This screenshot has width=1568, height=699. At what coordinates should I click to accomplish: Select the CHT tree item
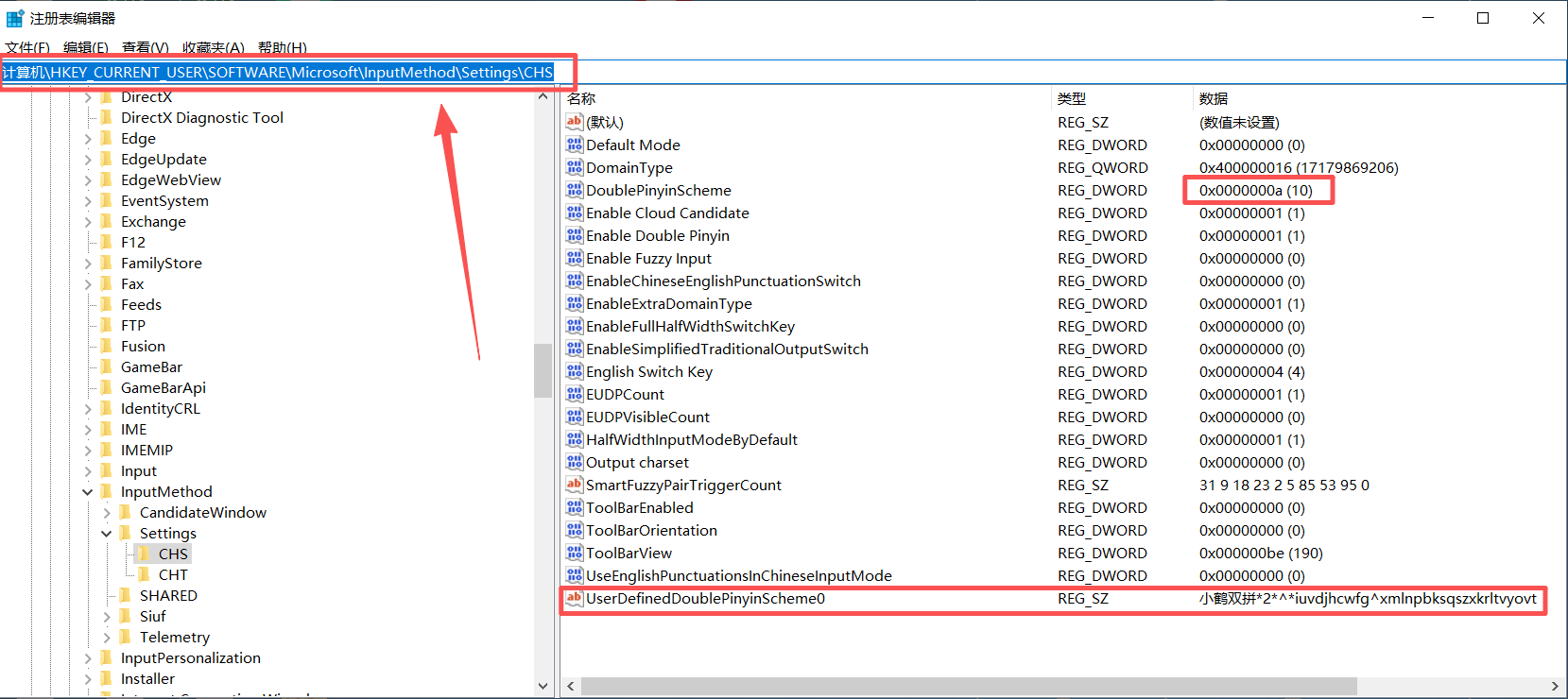173,574
